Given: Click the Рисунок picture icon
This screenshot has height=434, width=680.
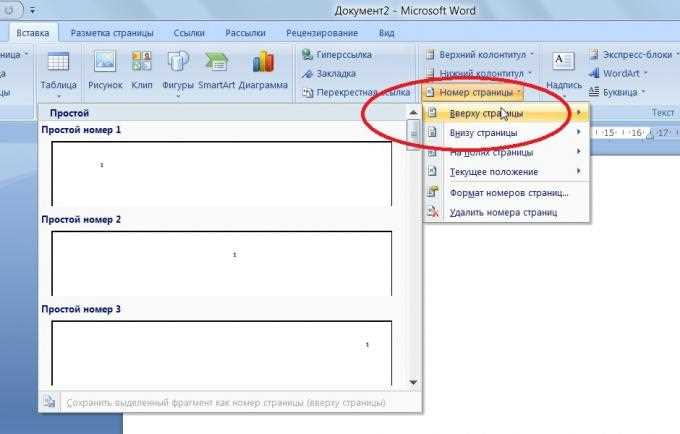Looking at the screenshot, I should (x=105, y=62).
